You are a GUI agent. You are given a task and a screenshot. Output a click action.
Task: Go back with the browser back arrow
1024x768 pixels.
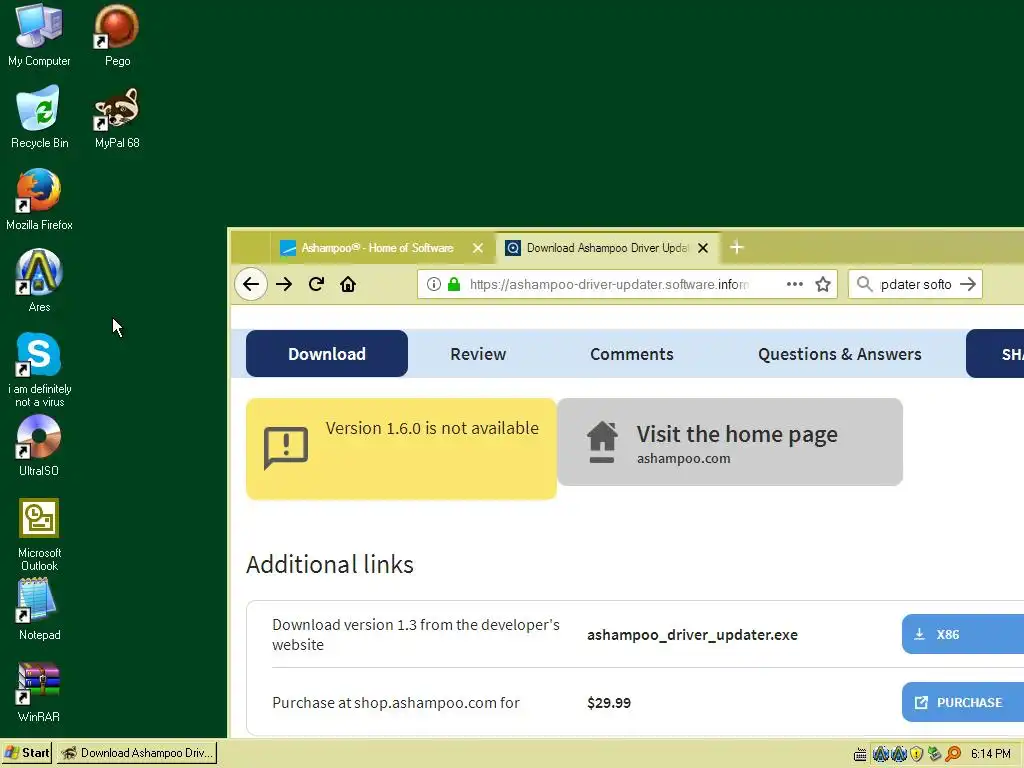click(251, 284)
